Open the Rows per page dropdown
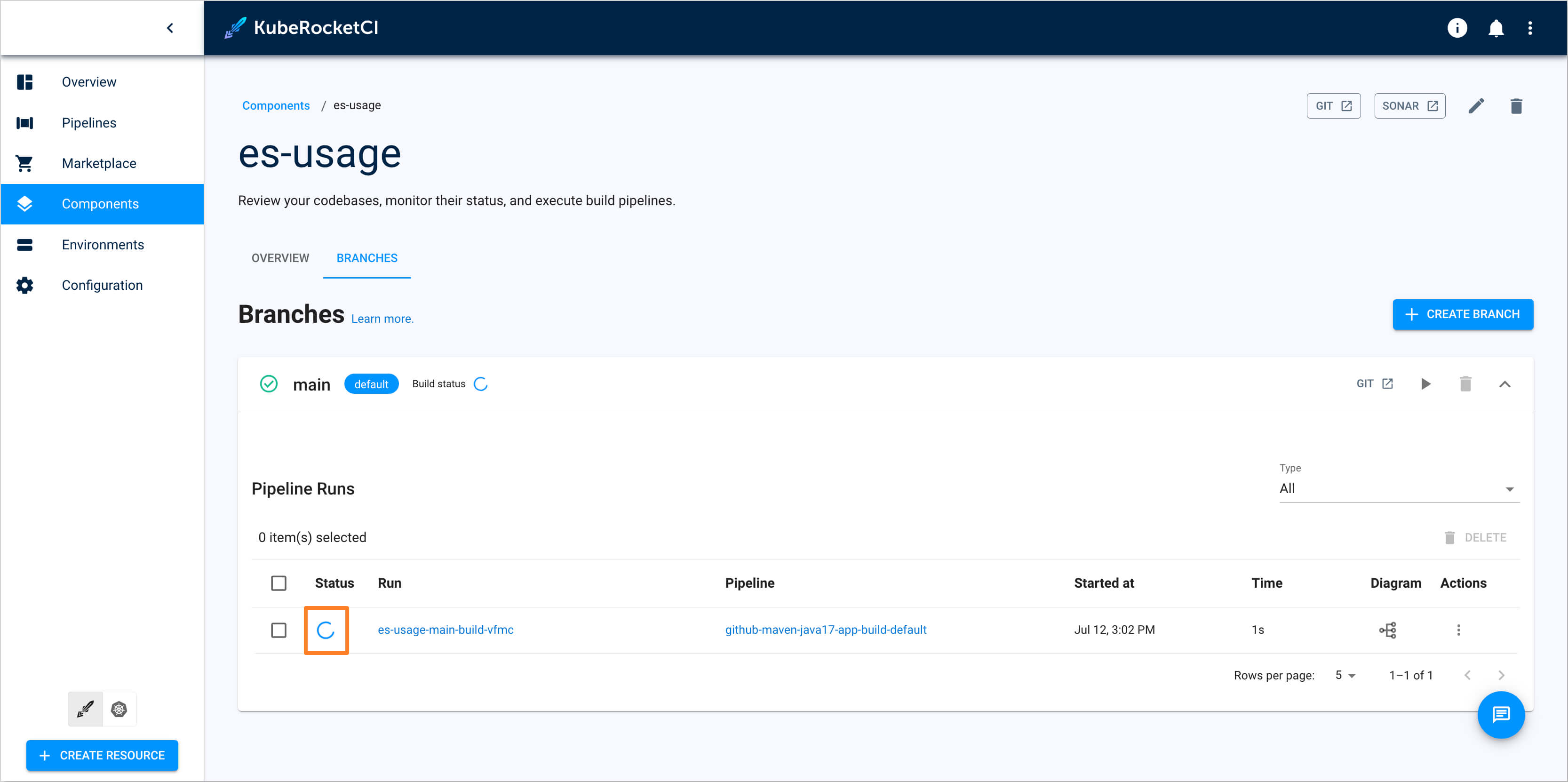The image size is (1568, 782). click(x=1345, y=675)
